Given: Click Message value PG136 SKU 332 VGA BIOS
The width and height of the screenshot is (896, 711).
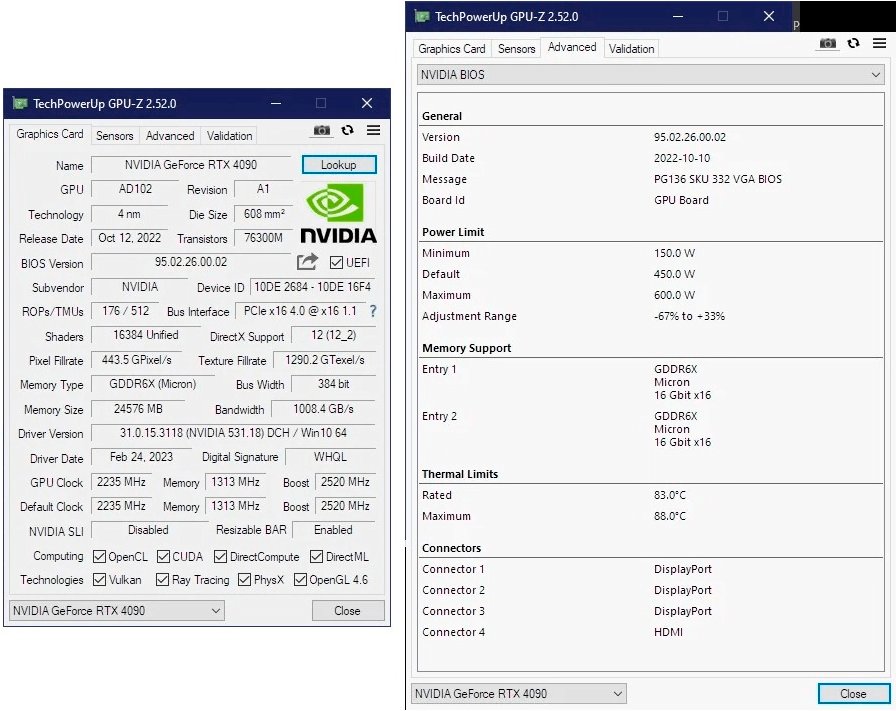Looking at the screenshot, I should (718, 179).
